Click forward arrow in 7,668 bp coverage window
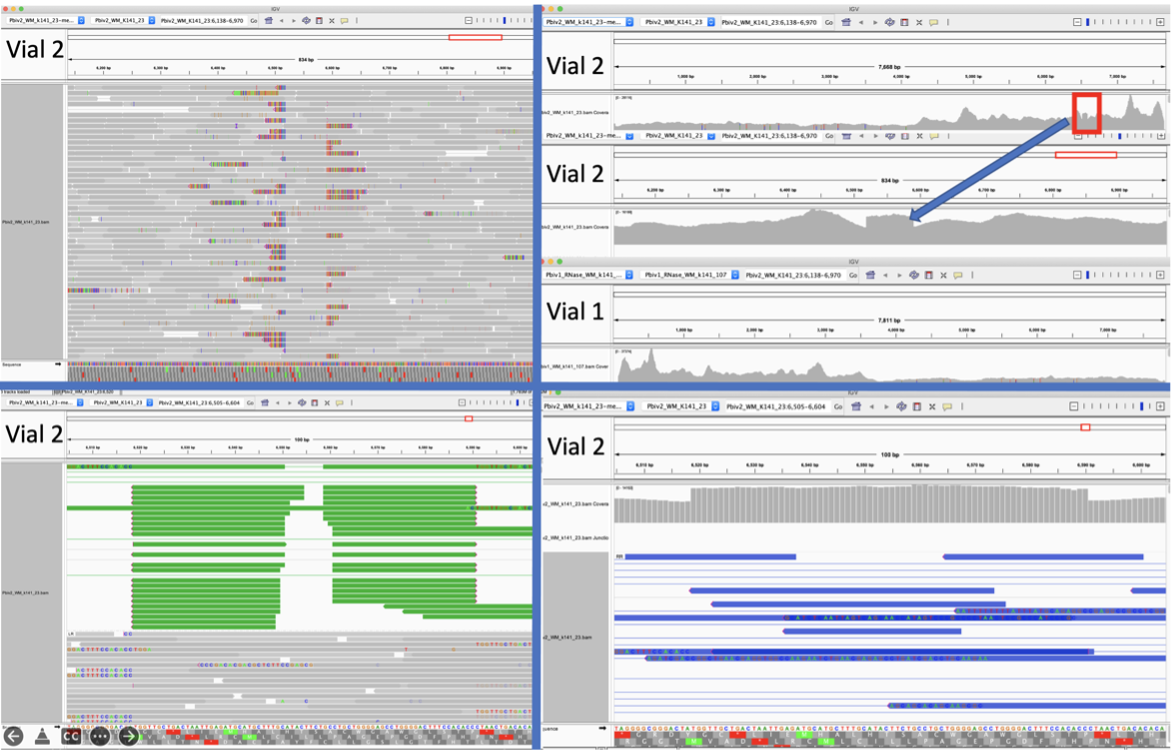 874,22
